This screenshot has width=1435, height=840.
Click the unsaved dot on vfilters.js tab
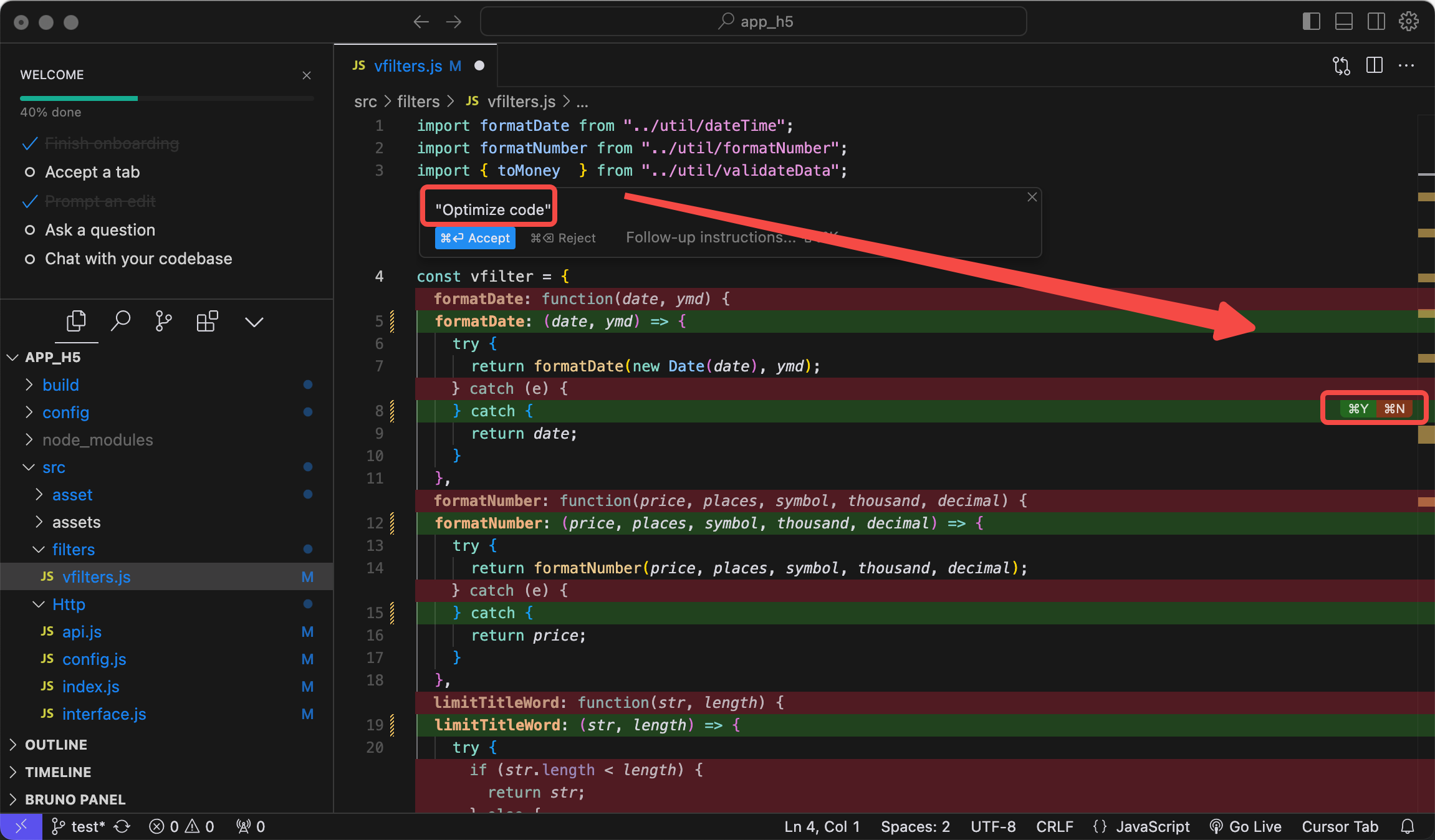pos(479,66)
